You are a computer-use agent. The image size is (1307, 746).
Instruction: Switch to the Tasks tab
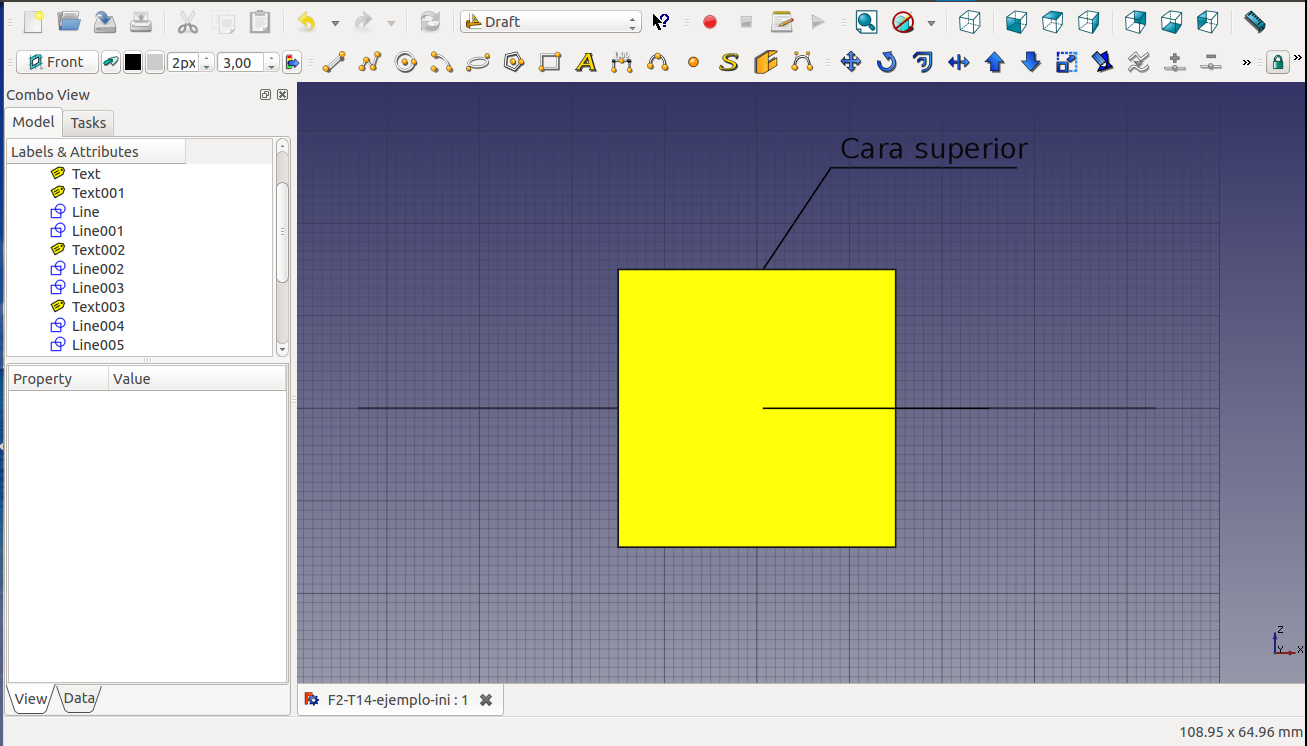point(88,123)
